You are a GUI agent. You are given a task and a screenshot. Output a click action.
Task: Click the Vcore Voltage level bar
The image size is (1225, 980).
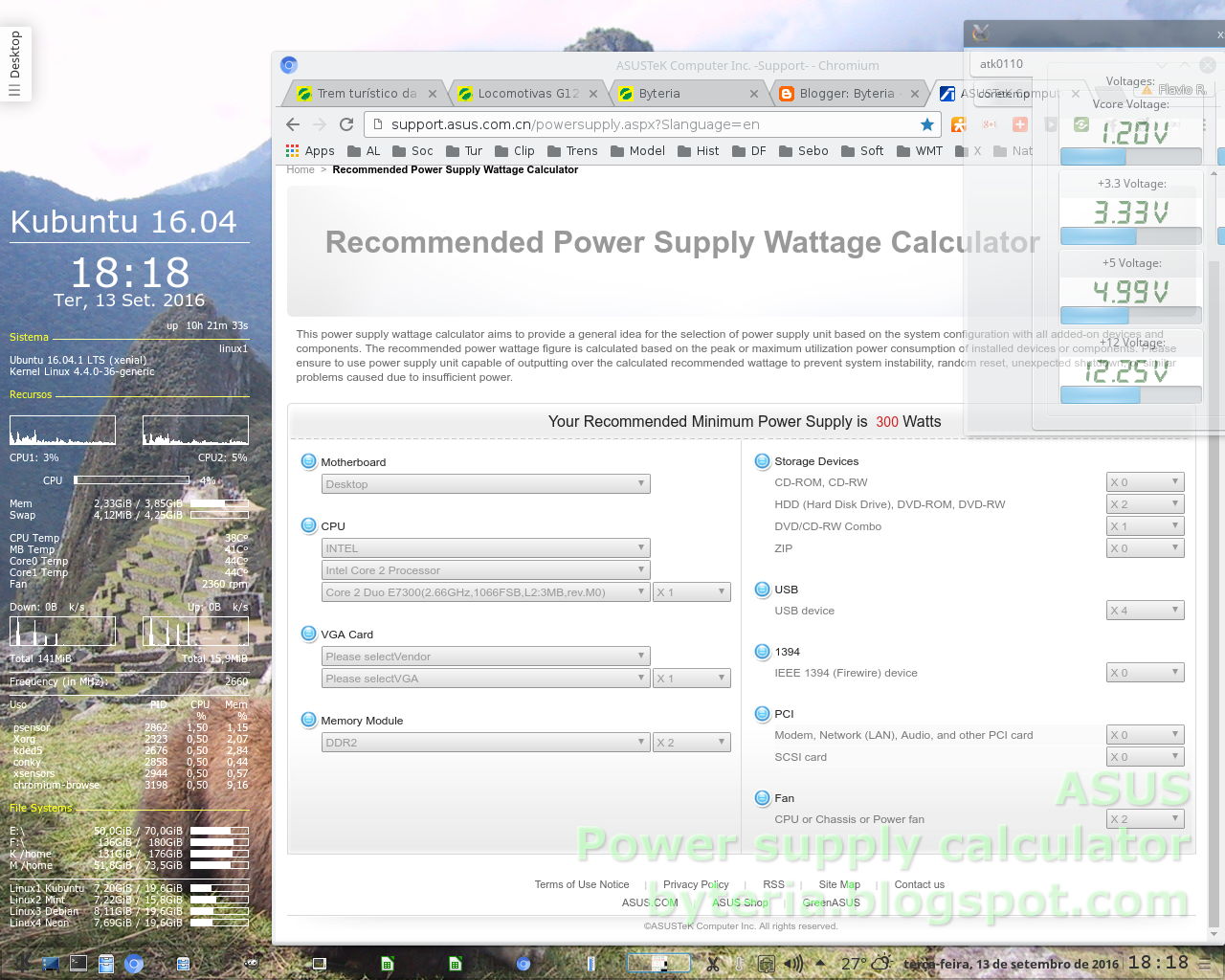(1131, 157)
